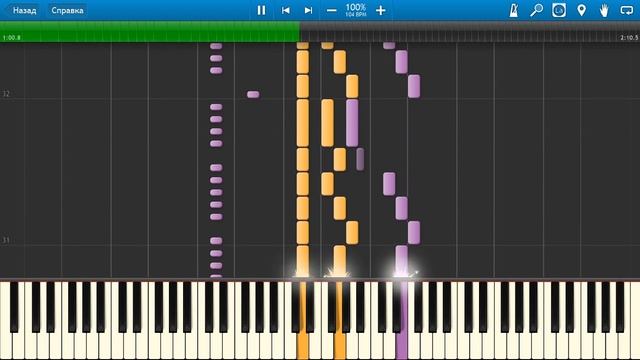This screenshot has height=360, width=640.
Task: Click measure 31 marker label
Action: (6, 240)
